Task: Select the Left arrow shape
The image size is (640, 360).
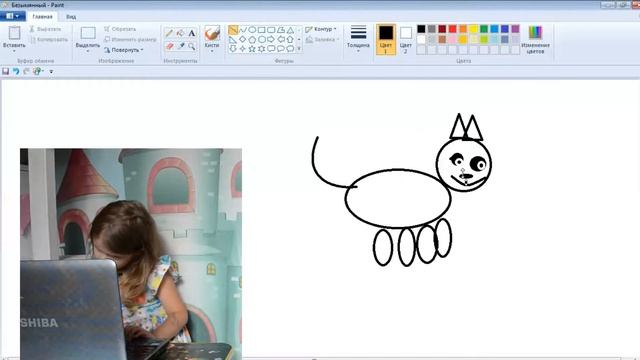Action: click(x=281, y=39)
